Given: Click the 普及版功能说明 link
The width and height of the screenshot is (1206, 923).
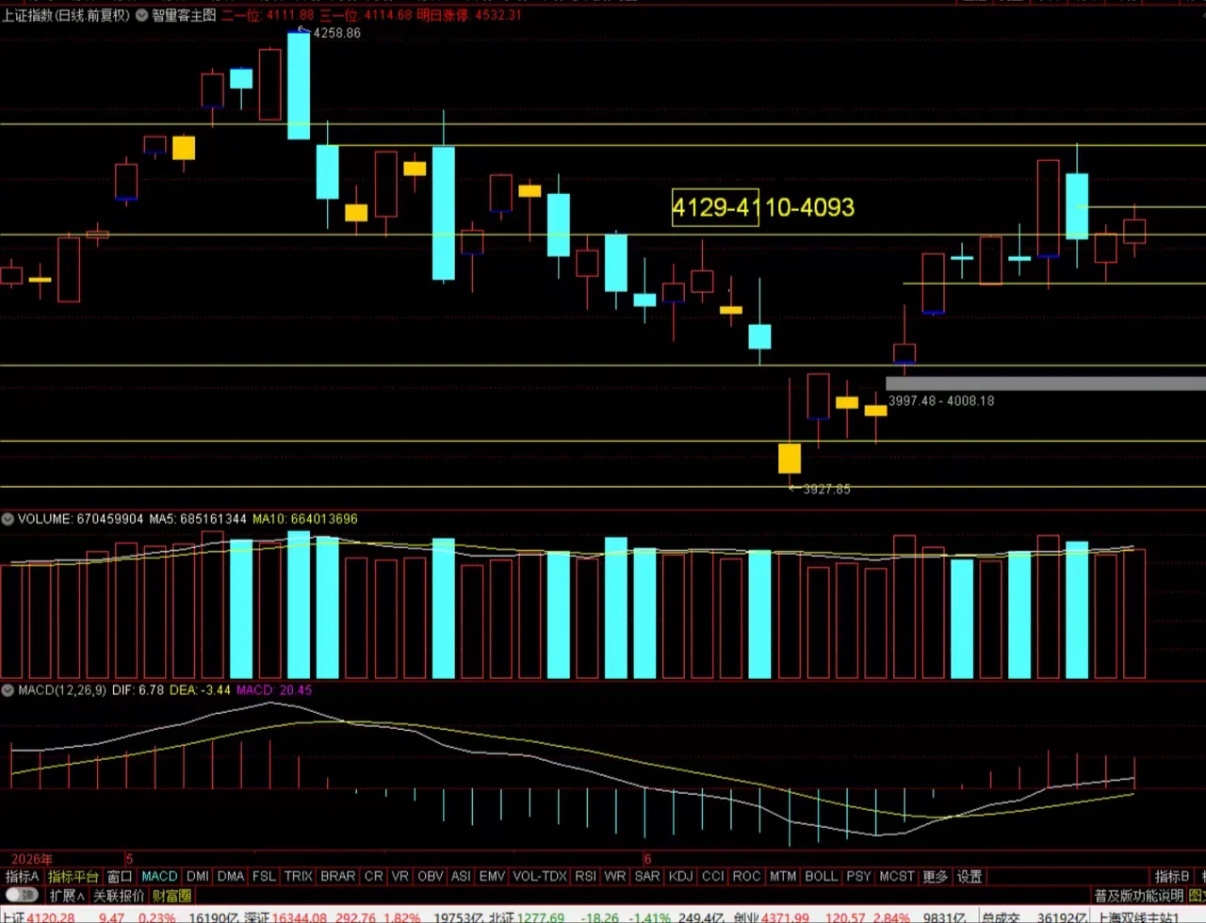Looking at the screenshot, I should coord(1138,895).
